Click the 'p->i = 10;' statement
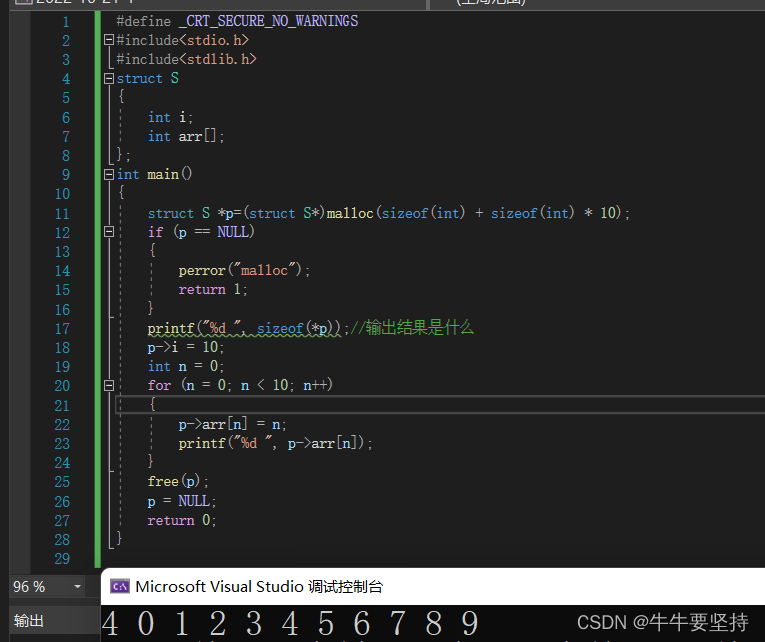765x642 pixels. click(186, 347)
